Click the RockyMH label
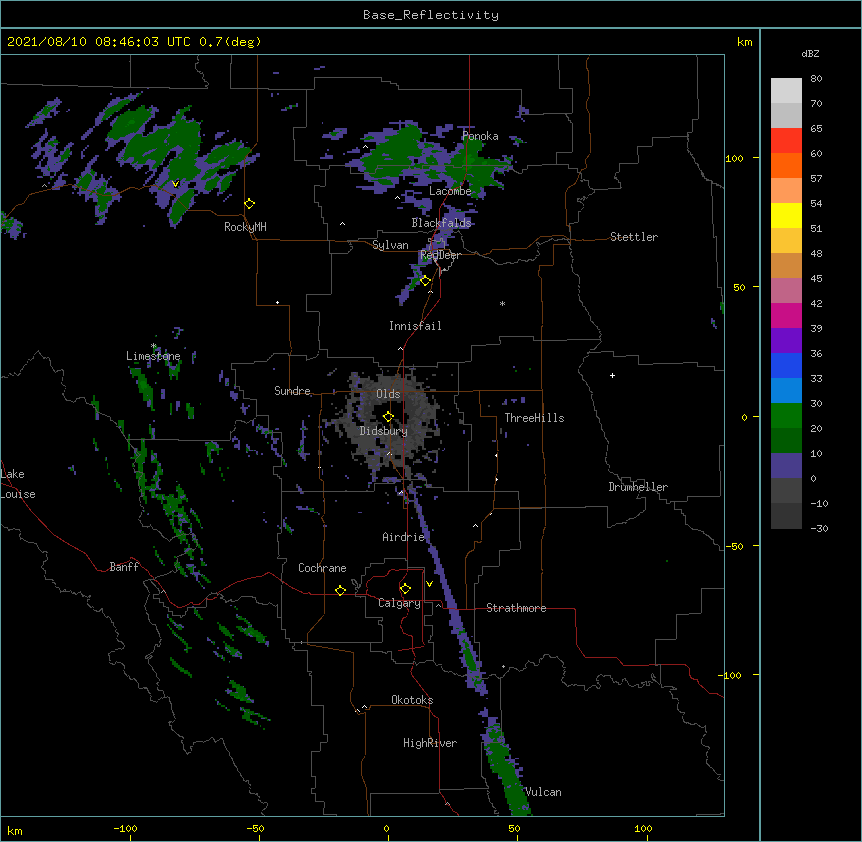 [245, 227]
